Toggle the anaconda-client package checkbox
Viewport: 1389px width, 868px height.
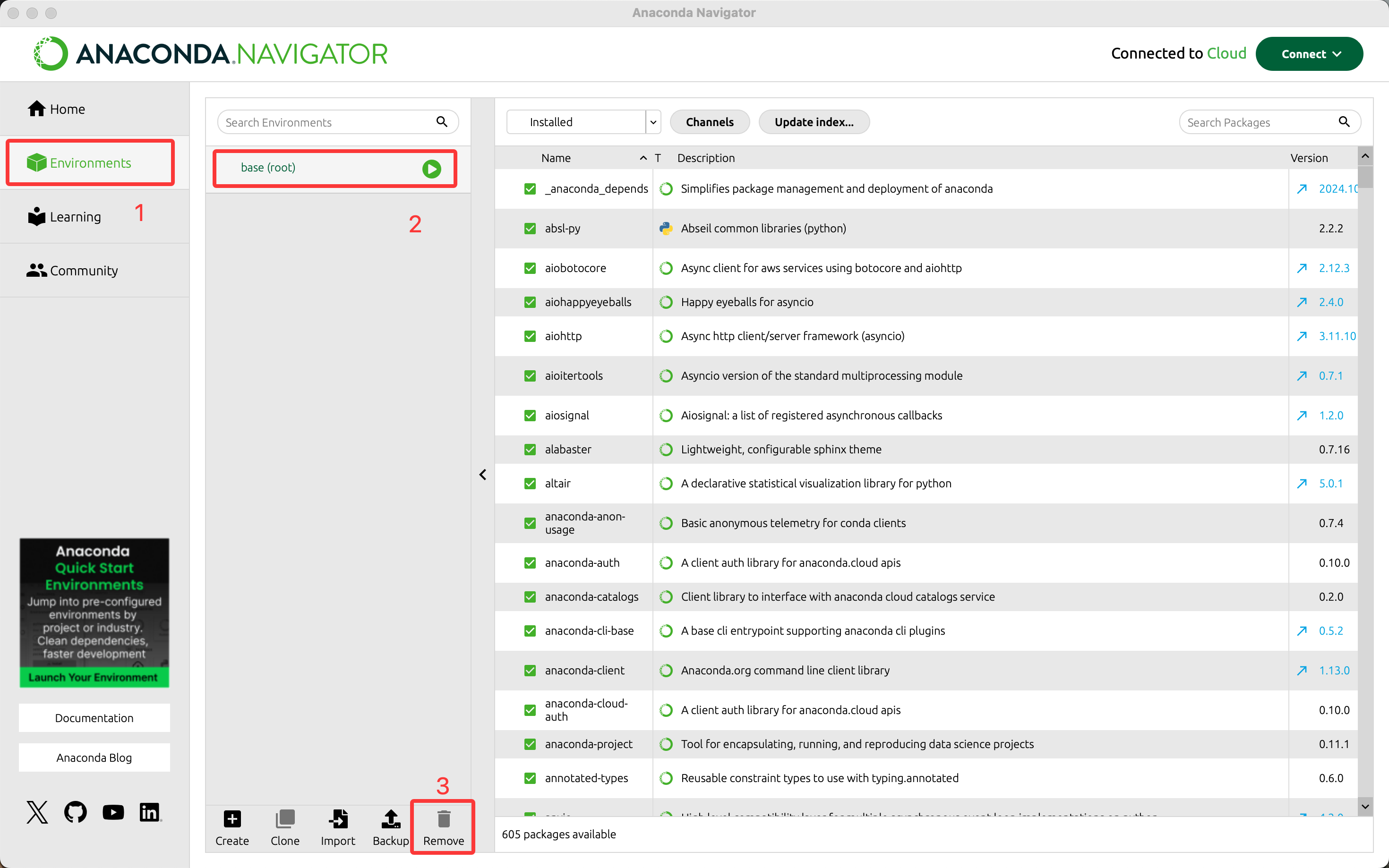(530, 671)
